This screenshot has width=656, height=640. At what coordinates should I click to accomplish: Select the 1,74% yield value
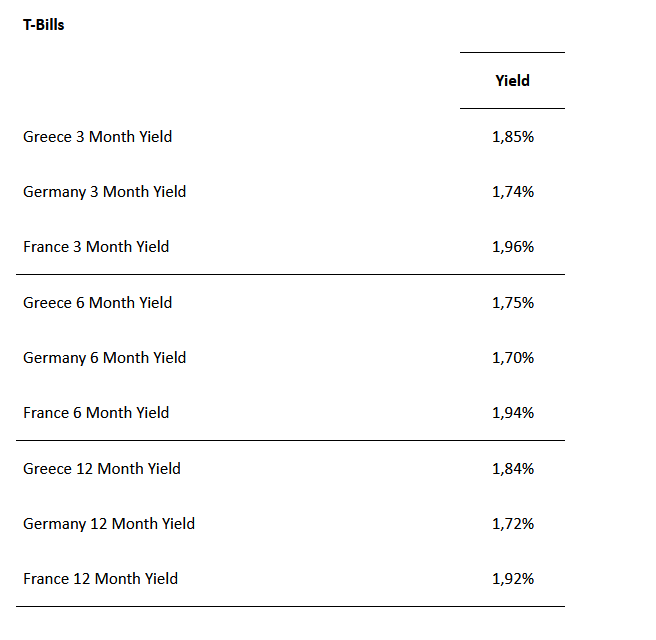[512, 192]
